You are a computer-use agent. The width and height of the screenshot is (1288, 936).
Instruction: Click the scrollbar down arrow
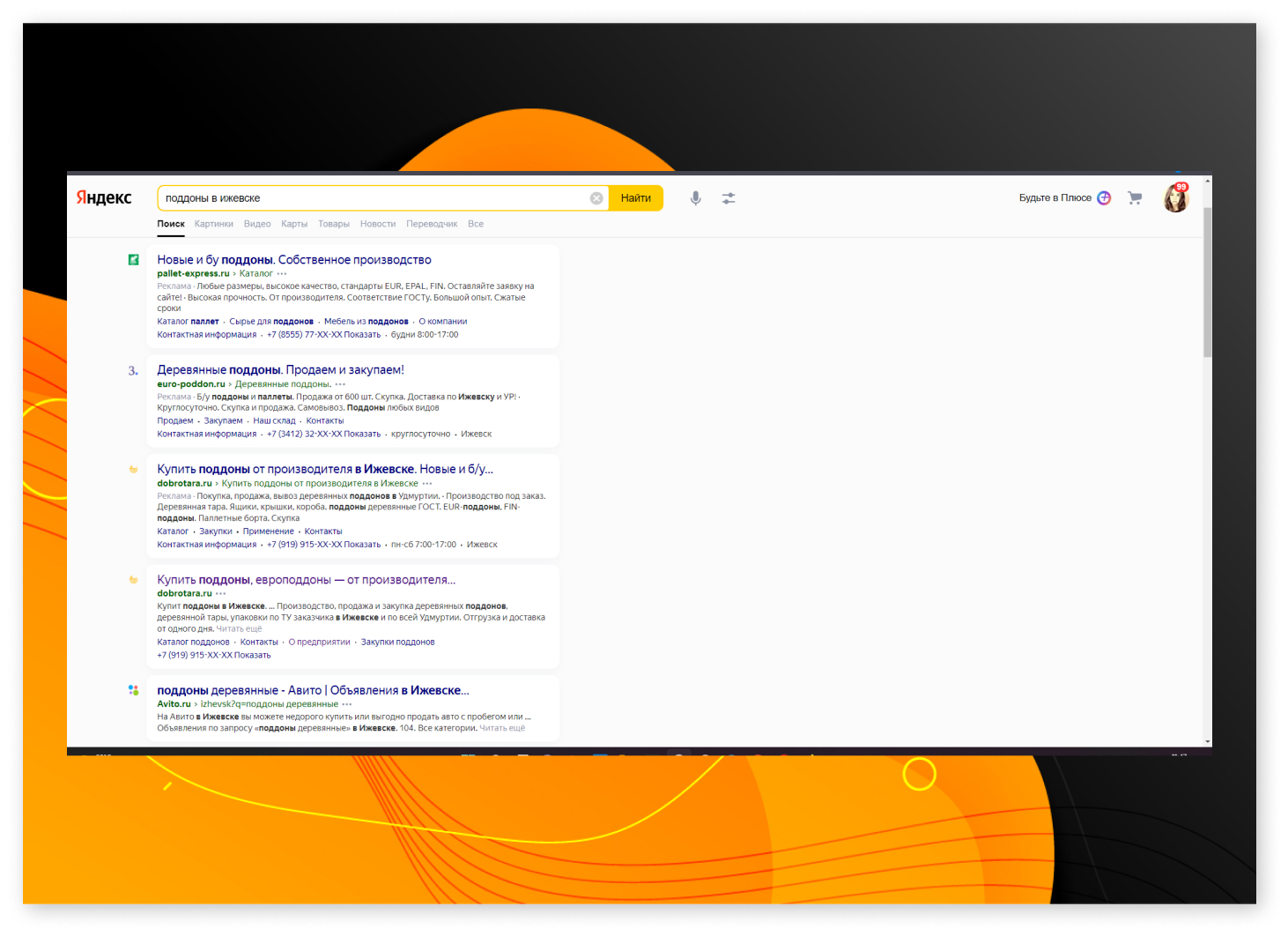[1208, 742]
